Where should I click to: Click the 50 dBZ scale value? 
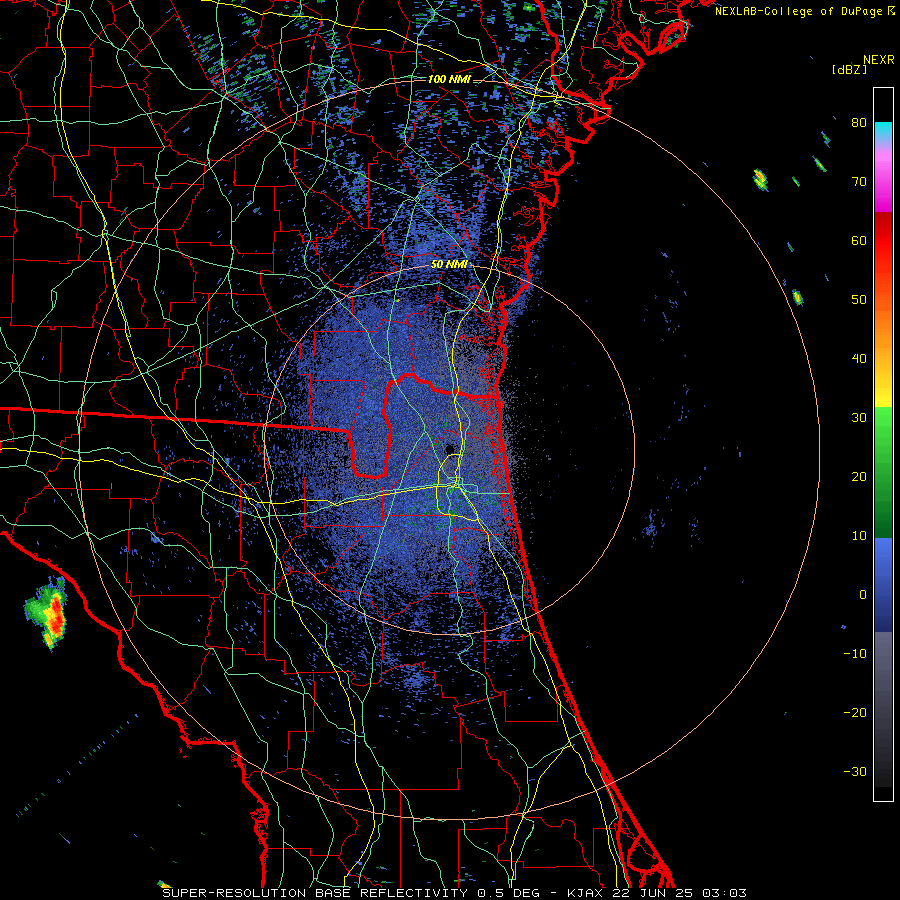(x=859, y=300)
